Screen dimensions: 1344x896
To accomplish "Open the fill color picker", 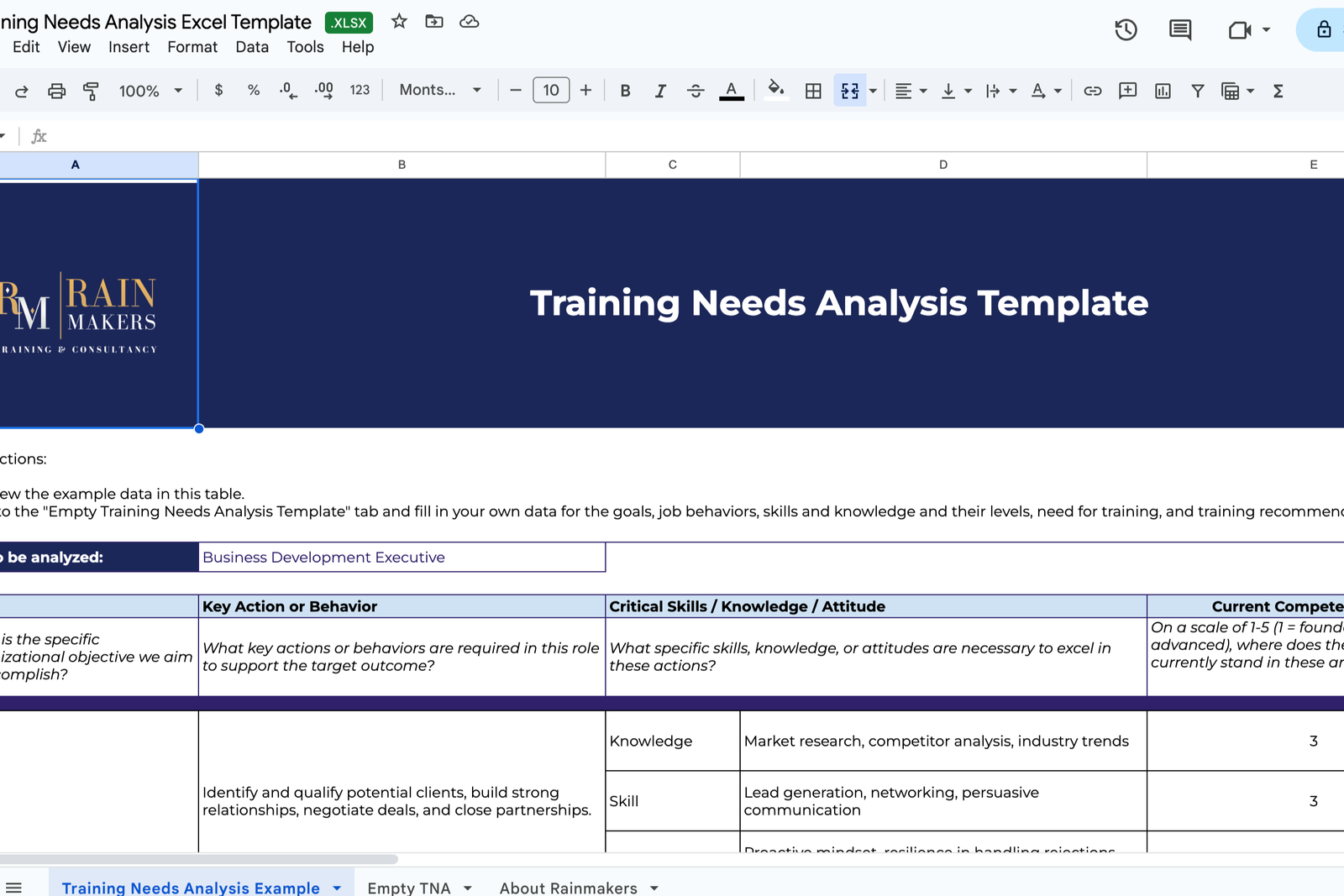I will (x=776, y=90).
